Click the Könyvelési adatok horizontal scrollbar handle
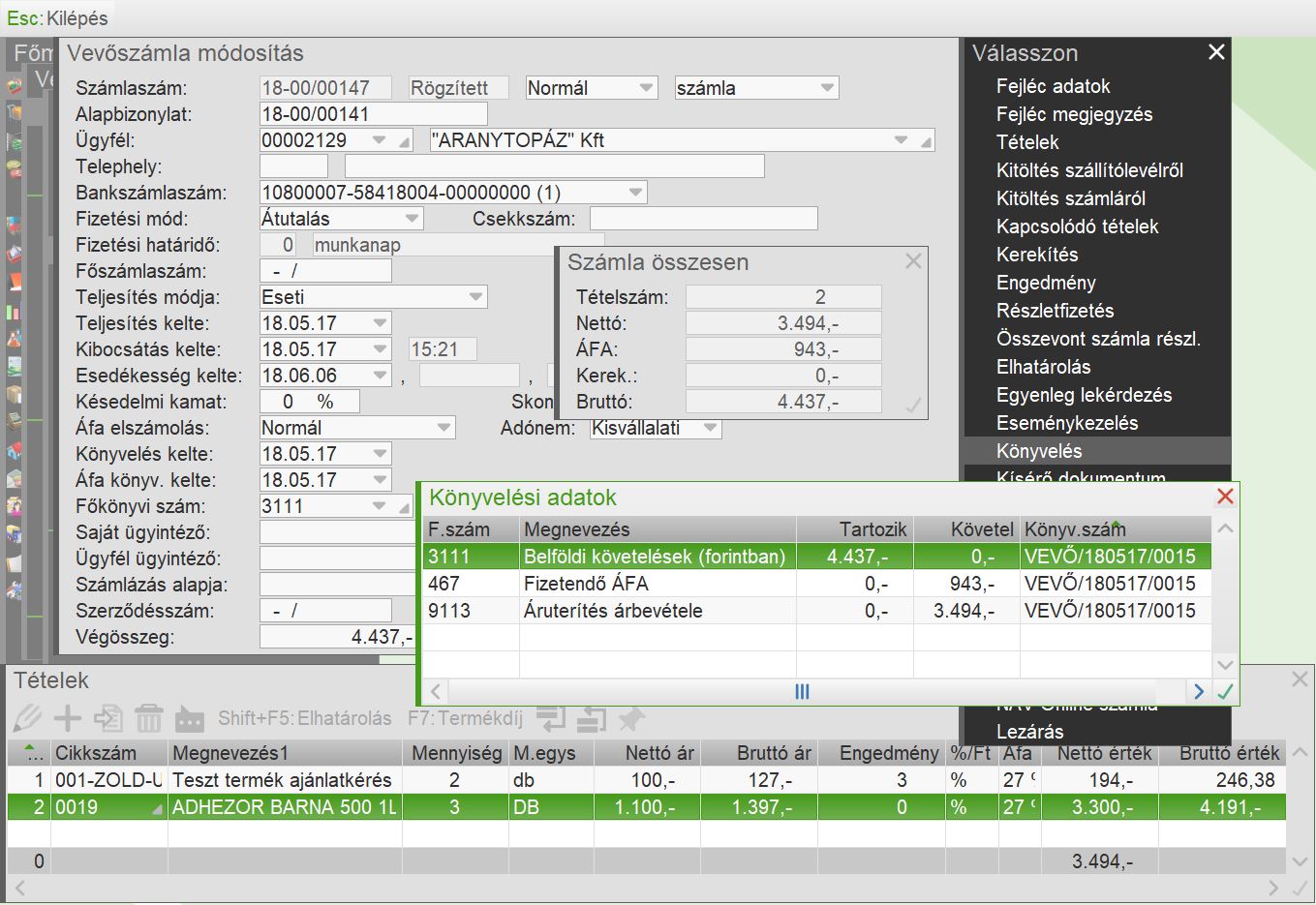 pos(802,691)
